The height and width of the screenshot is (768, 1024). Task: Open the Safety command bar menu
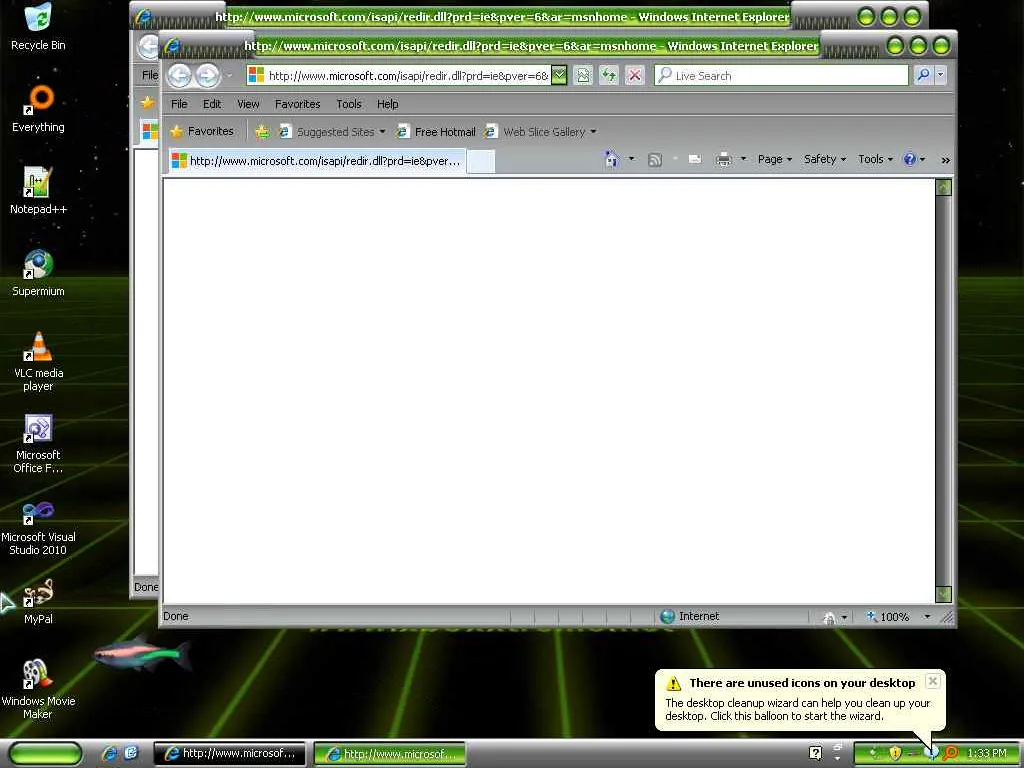tap(825, 159)
